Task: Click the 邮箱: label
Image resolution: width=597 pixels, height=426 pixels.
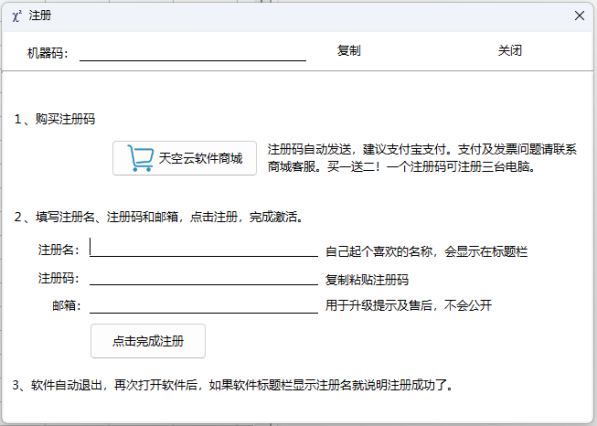Action: pyautogui.click(x=66, y=305)
